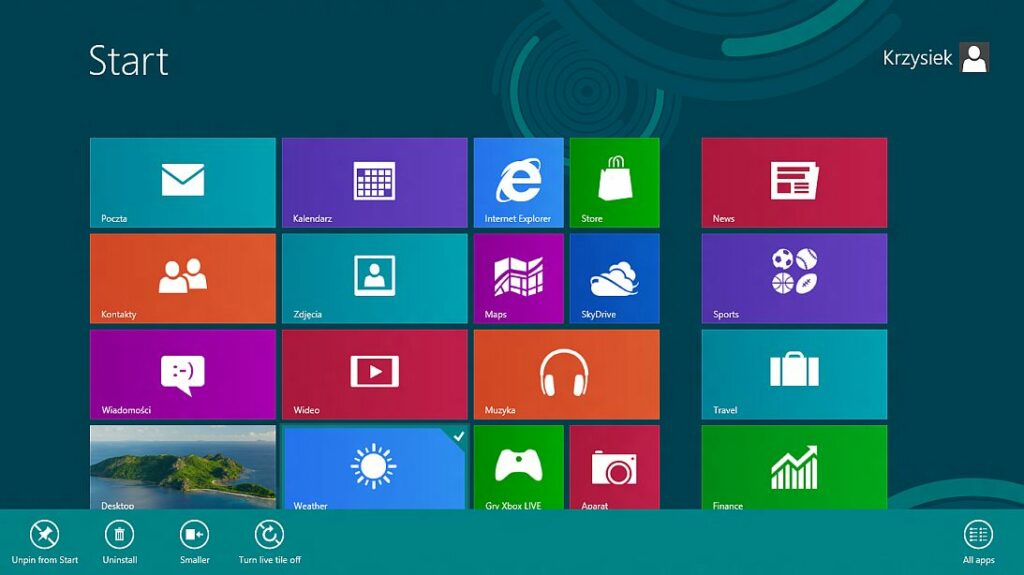The width and height of the screenshot is (1024, 575).
Task: Launch the Aparat camera tile
Action: (614, 467)
